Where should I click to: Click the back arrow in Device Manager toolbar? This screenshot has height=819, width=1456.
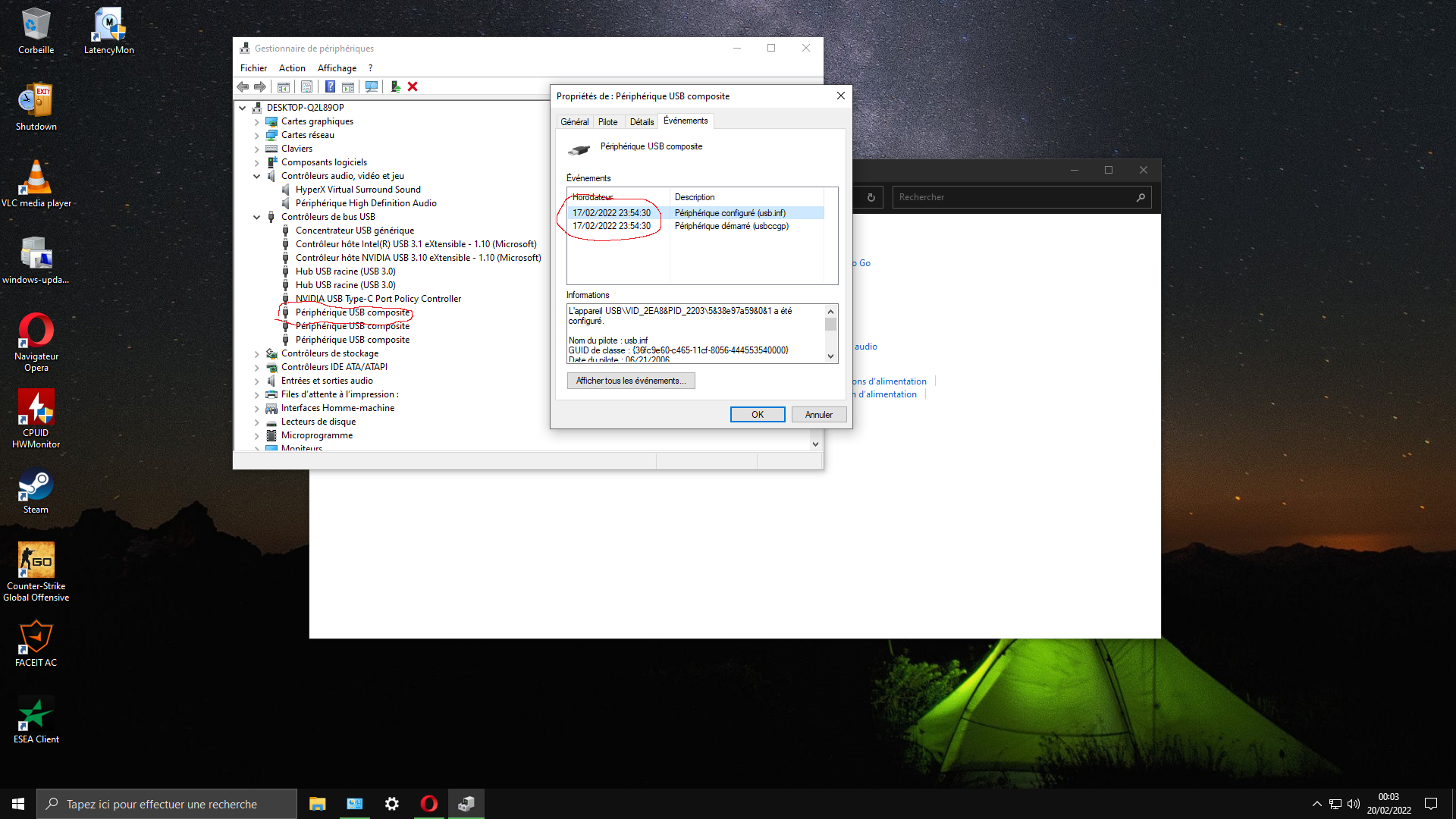(243, 86)
